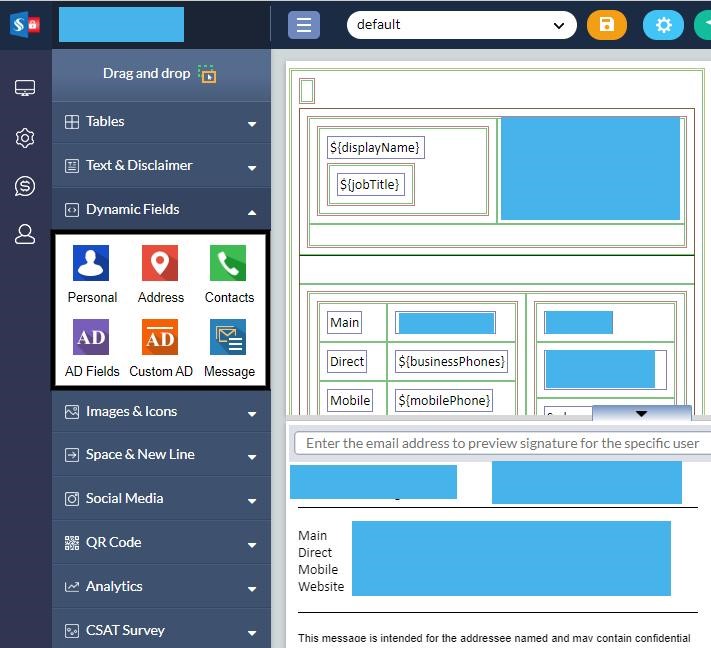Select the Message field icon
Image resolution: width=711 pixels, height=648 pixels.
(228, 338)
